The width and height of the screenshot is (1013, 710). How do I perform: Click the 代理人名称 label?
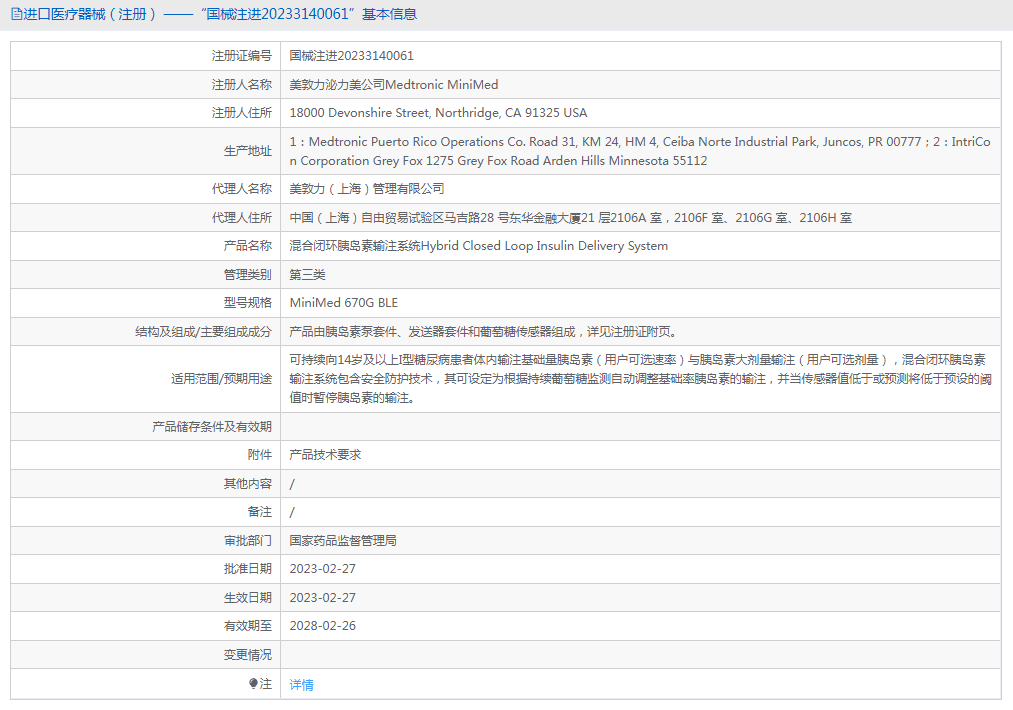coord(242,189)
